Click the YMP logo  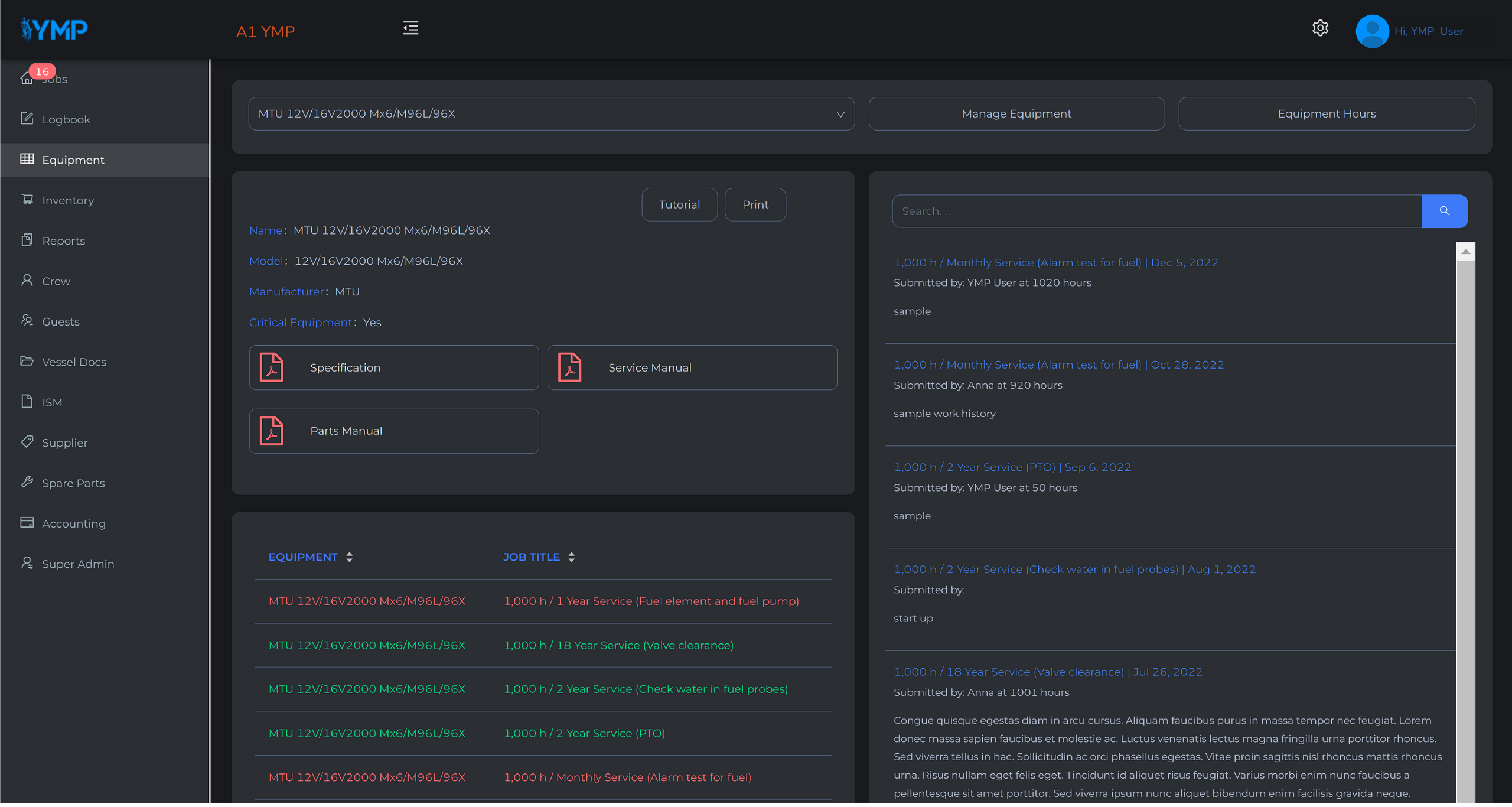[x=54, y=29]
